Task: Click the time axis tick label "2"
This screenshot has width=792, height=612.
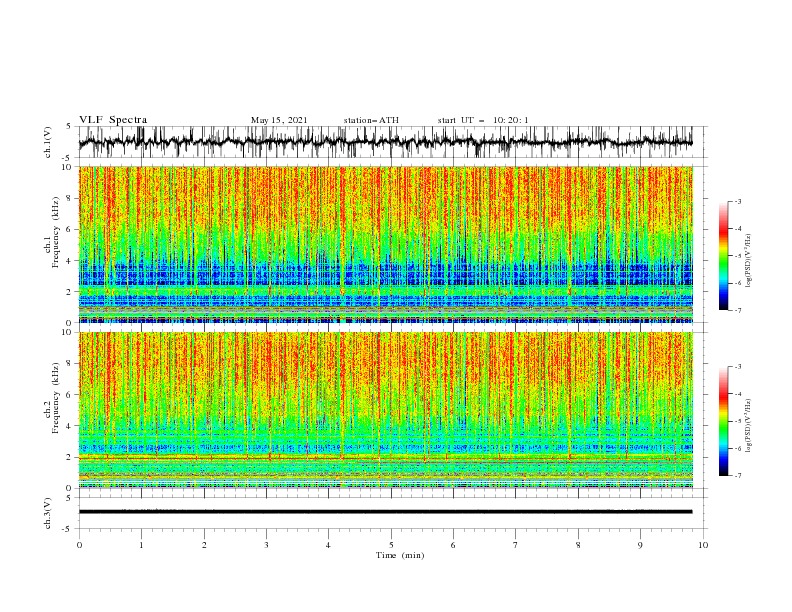Action: tap(204, 545)
